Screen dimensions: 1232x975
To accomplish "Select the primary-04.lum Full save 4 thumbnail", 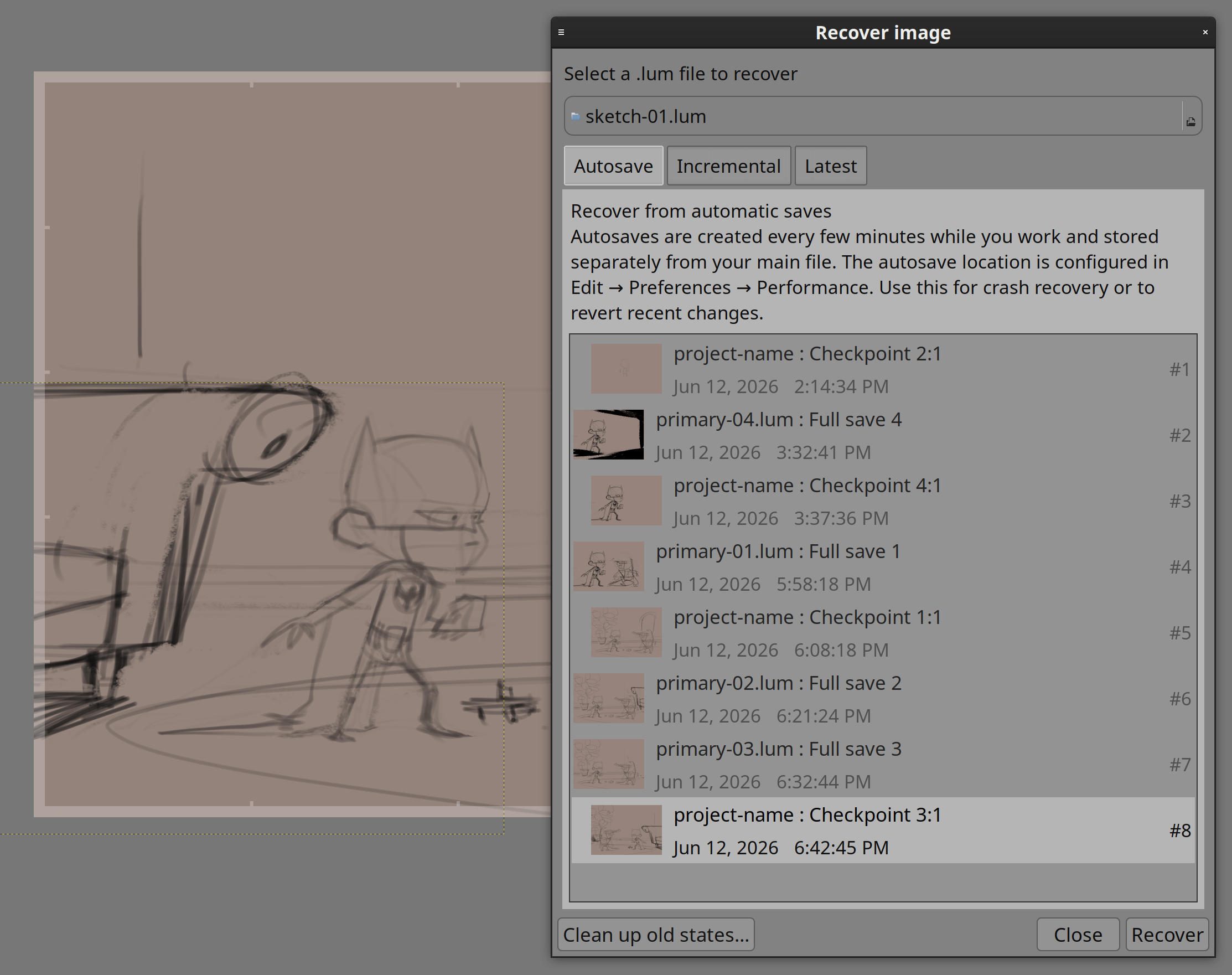I will point(608,435).
